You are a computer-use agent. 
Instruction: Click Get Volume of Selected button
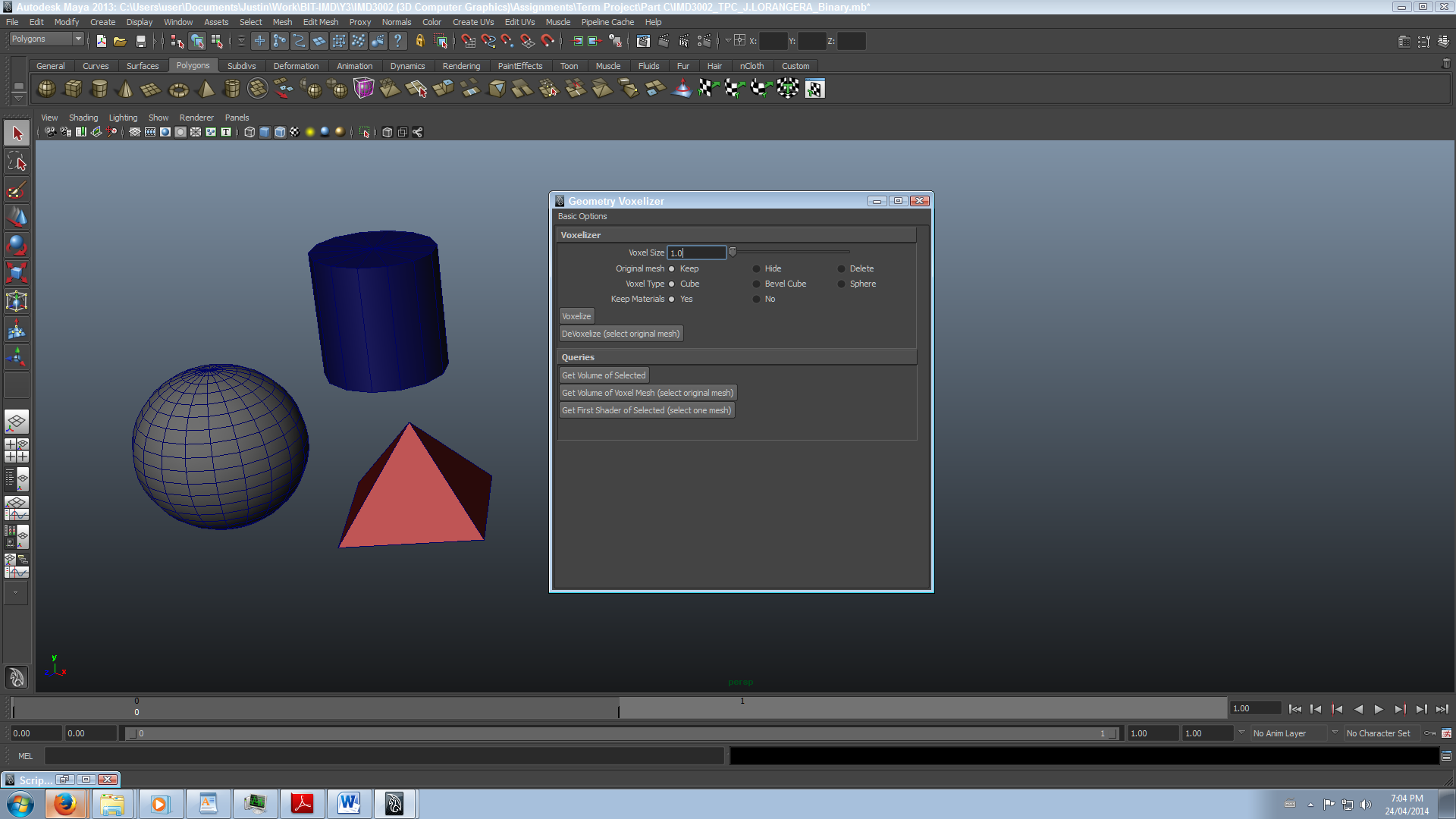click(604, 375)
